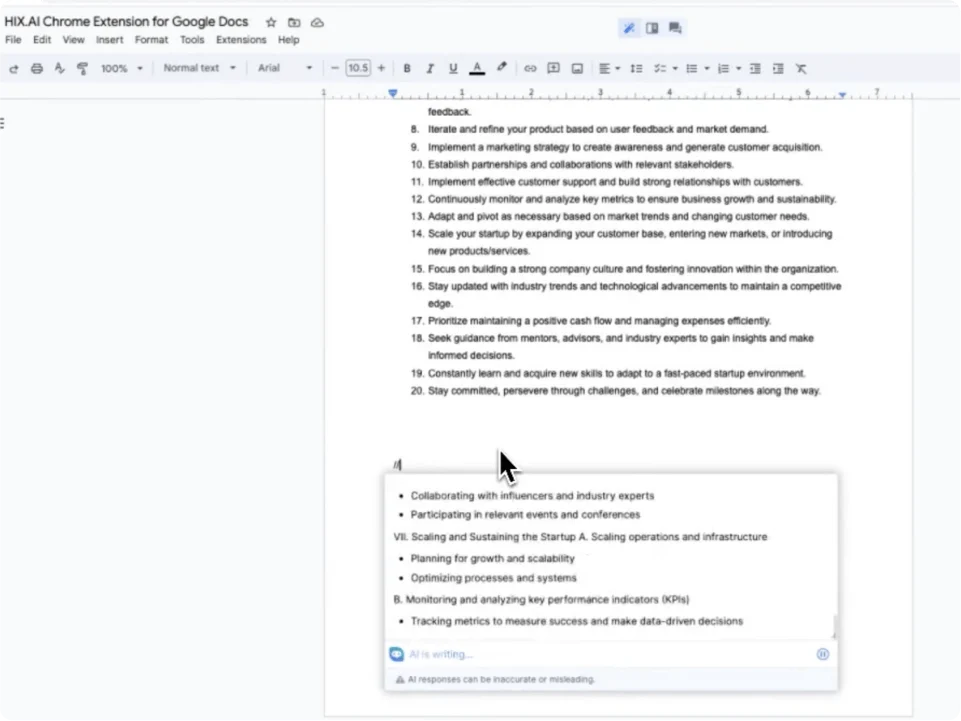The image size is (961, 721).
Task: Toggle underline formatting
Action: [453, 68]
